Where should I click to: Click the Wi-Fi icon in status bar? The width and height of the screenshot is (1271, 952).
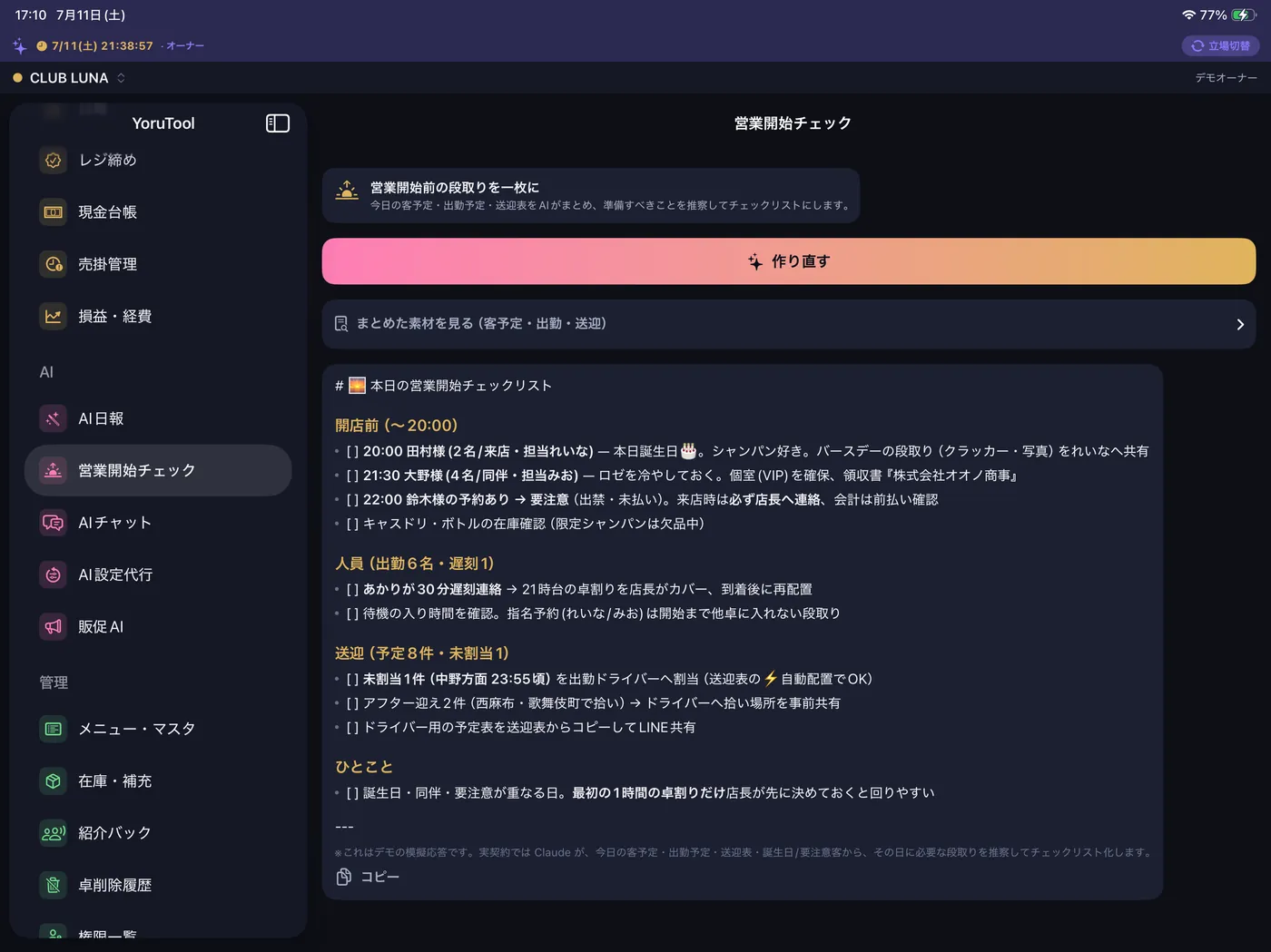pos(1188,15)
